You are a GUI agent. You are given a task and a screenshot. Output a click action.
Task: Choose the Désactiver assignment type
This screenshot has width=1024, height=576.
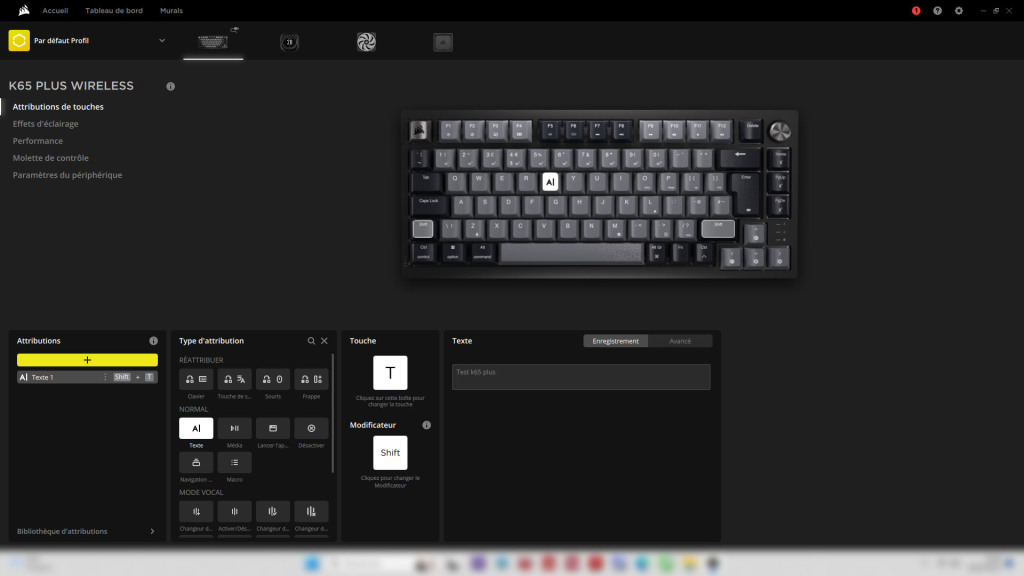click(312, 428)
